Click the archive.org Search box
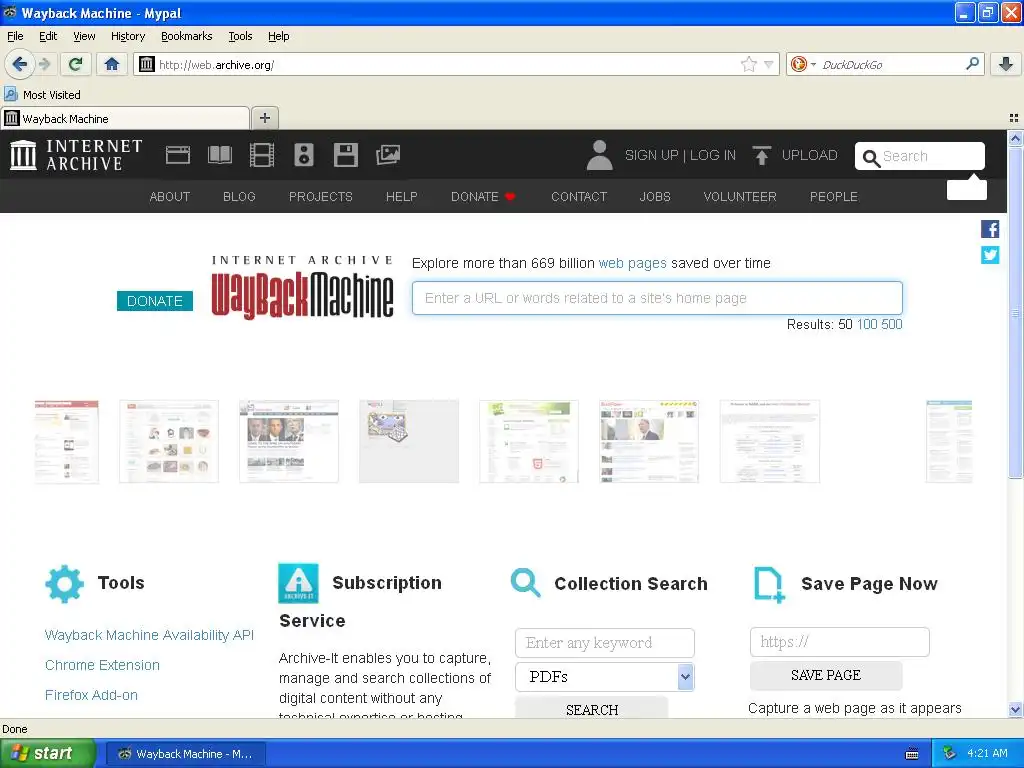This screenshot has height=768, width=1024. click(920, 156)
